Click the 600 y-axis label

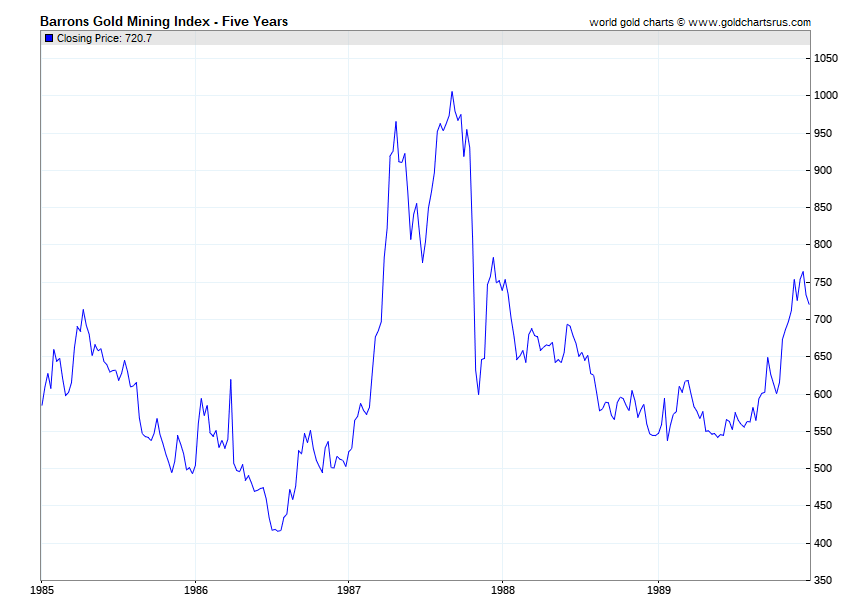coord(823,394)
